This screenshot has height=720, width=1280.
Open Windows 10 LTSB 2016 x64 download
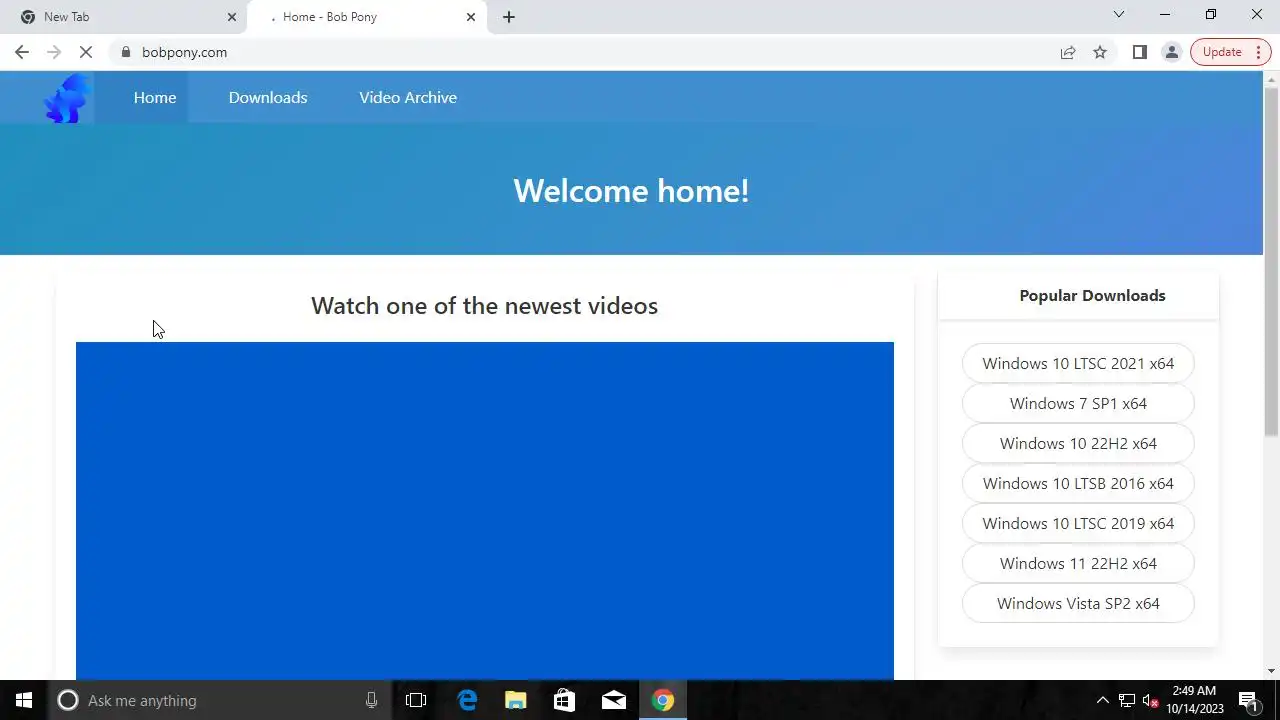tap(1078, 484)
